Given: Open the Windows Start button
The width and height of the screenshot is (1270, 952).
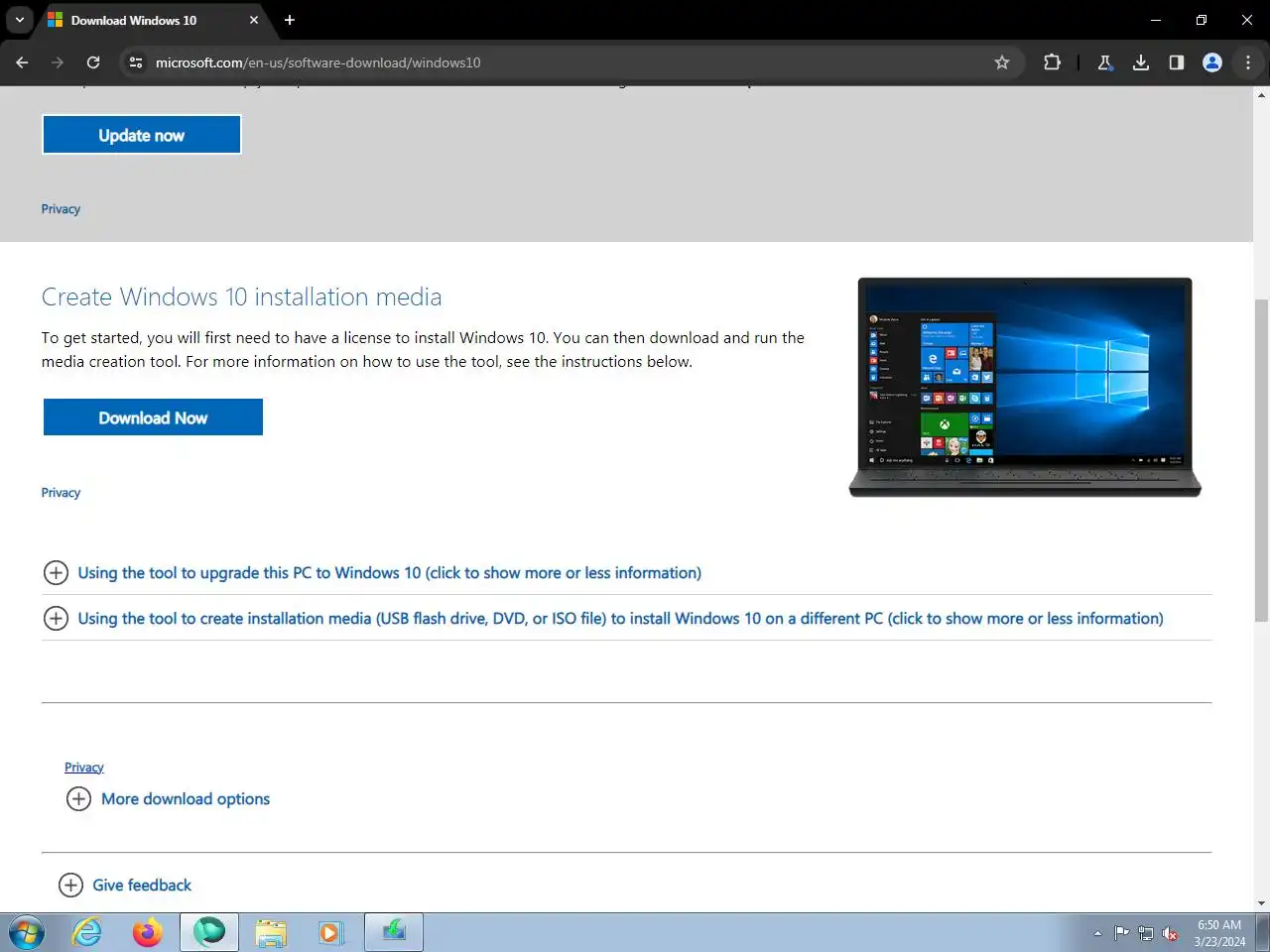Looking at the screenshot, I should click(x=26, y=933).
